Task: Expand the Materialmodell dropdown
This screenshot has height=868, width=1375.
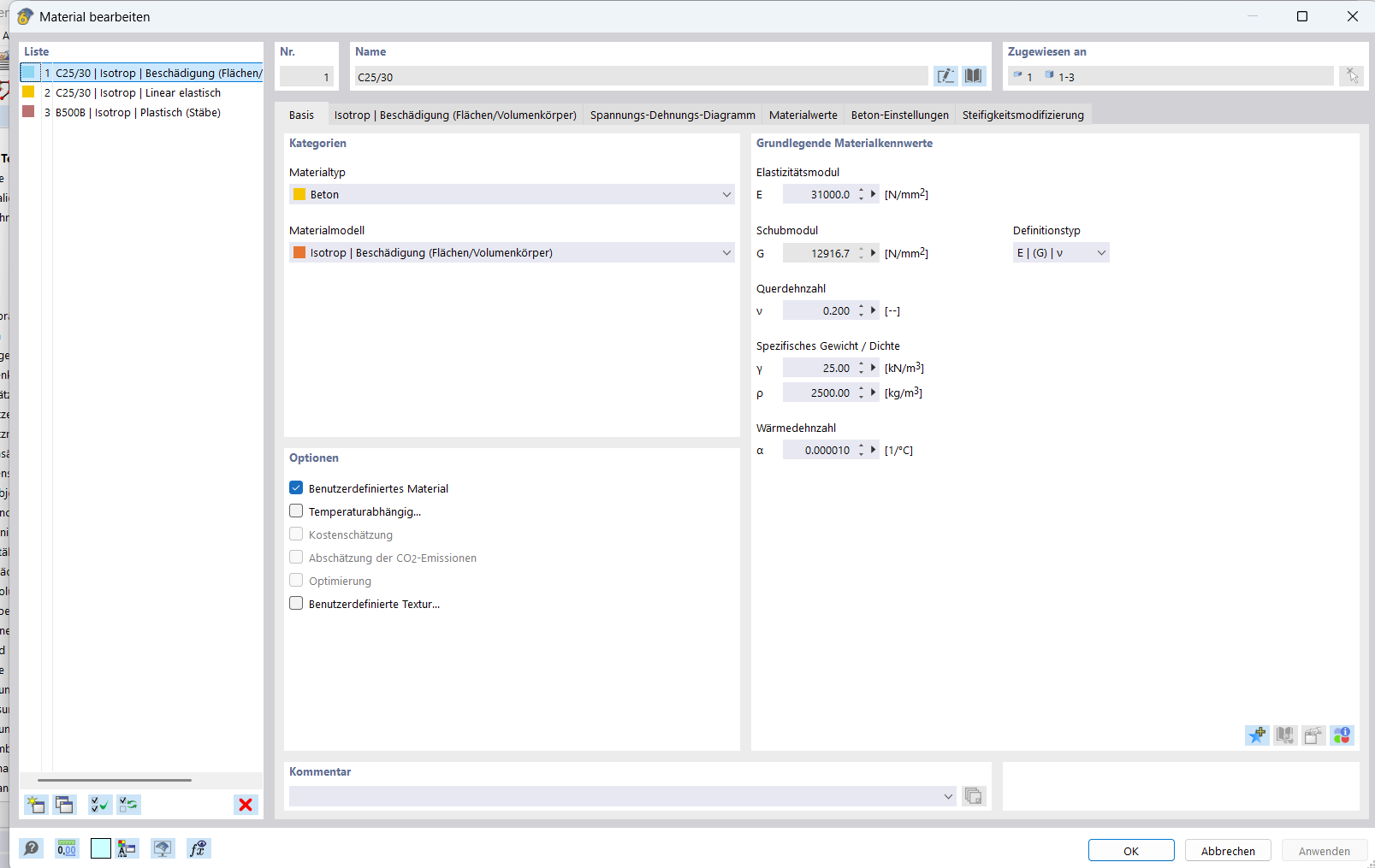Action: (x=512, y=253)
